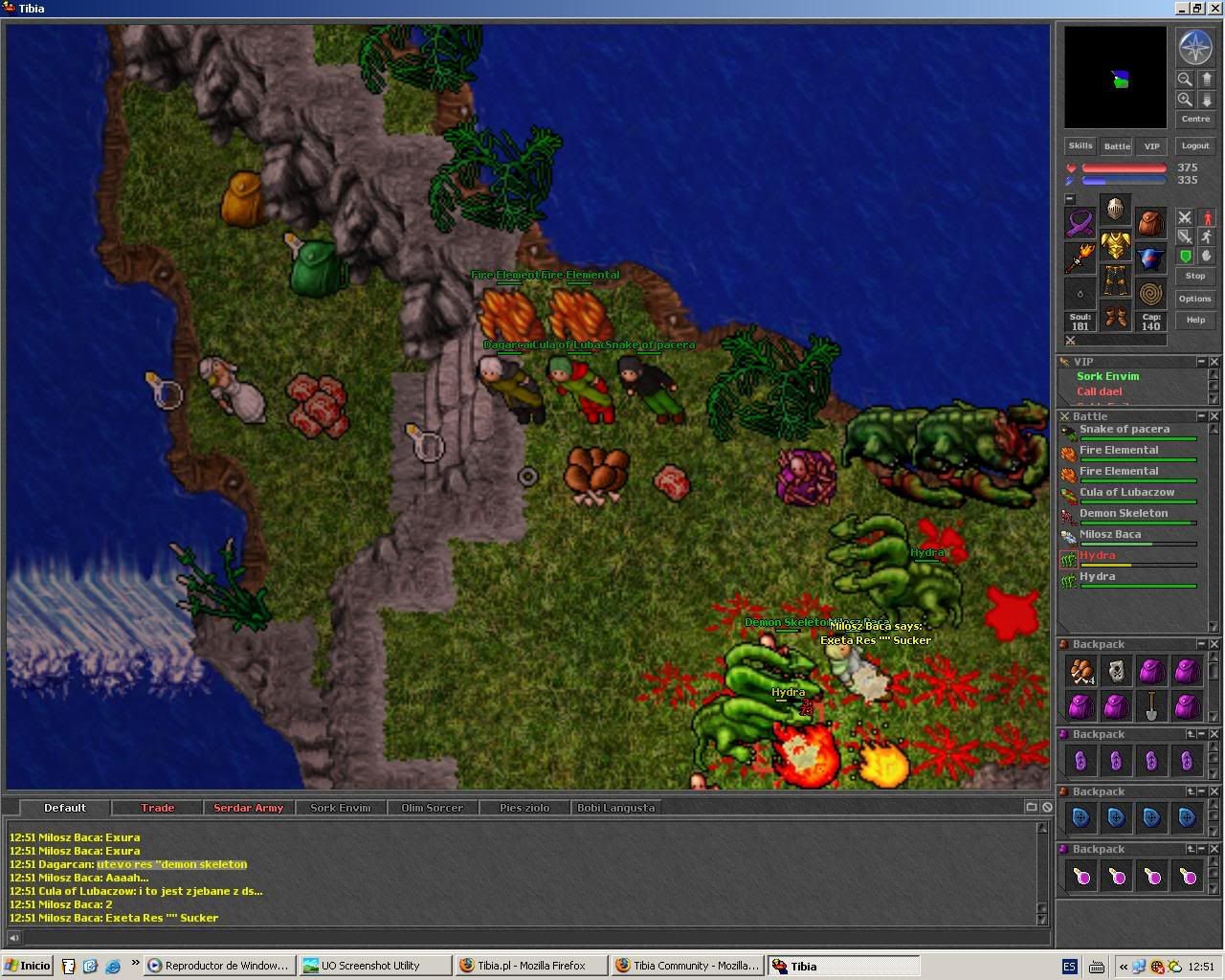Image resolution: width=1225 pixels, height=980 pixels.
Task: Select stand-while-fighting red figure mode
Action: coord(1206,218)
